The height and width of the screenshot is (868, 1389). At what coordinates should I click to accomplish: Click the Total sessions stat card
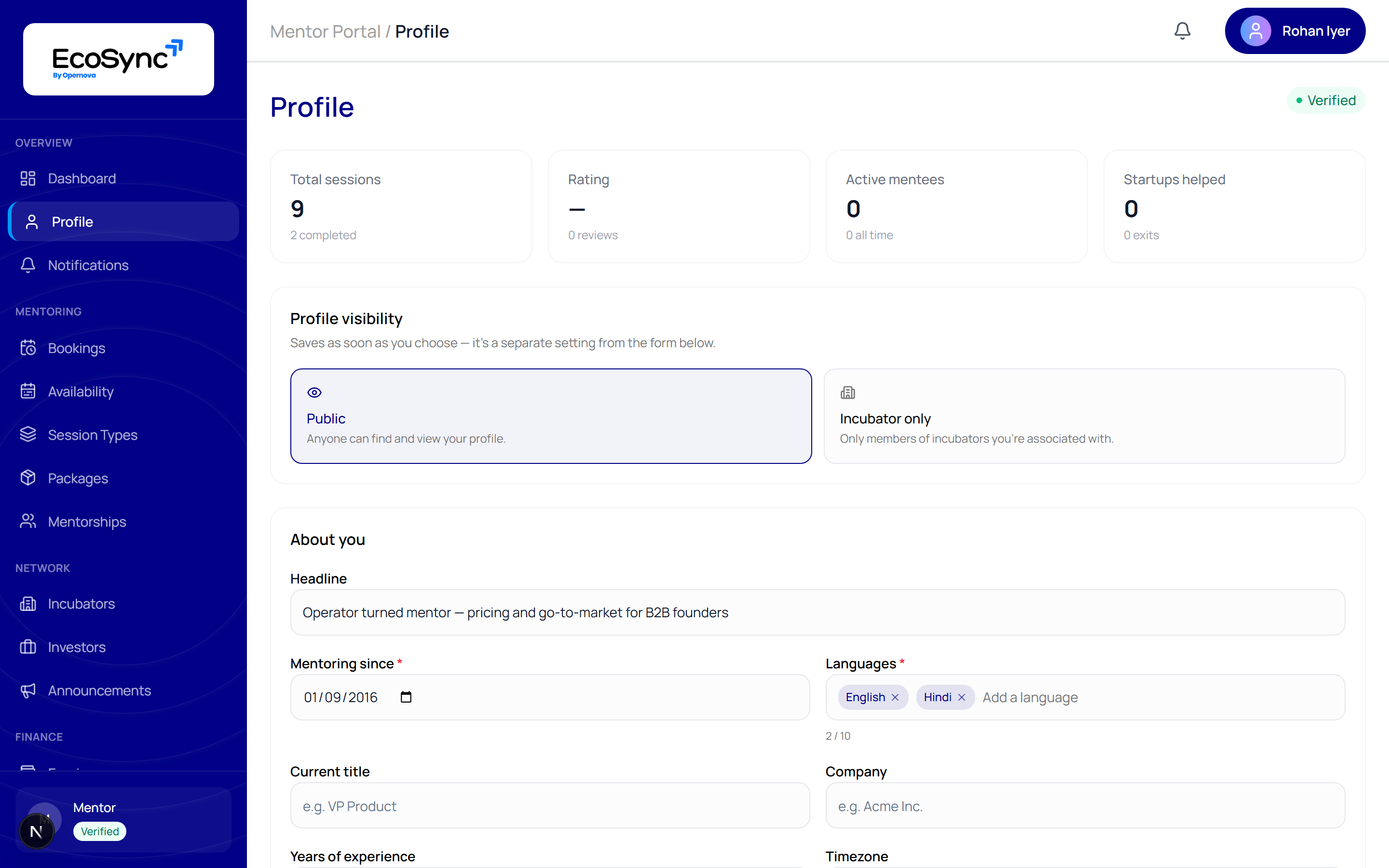401,207
